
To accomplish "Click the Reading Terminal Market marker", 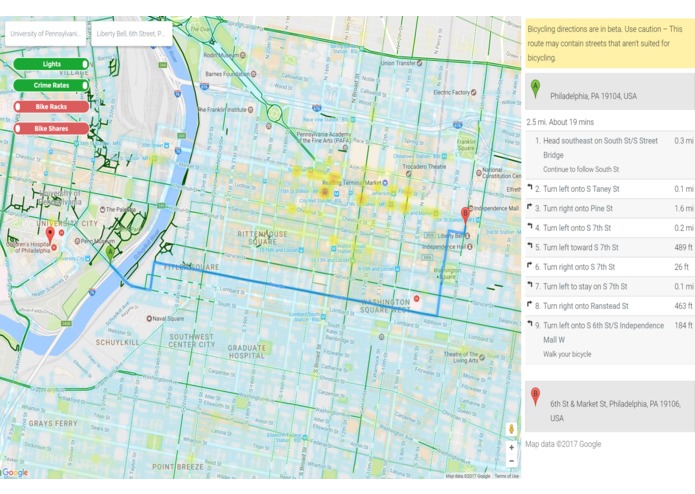I will 385,183.
